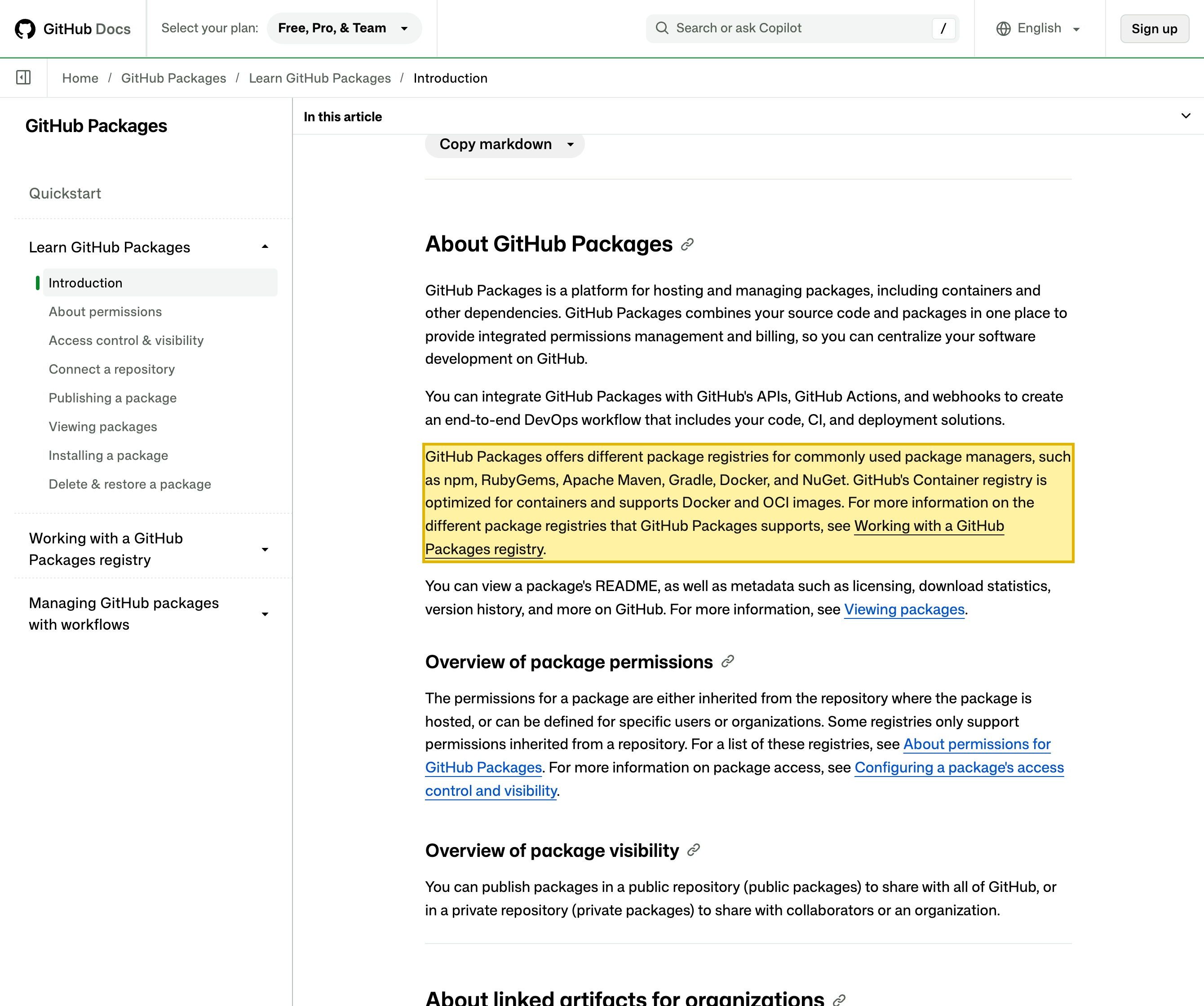Open Installing a package sidebar item

click(x=108, y=455)
